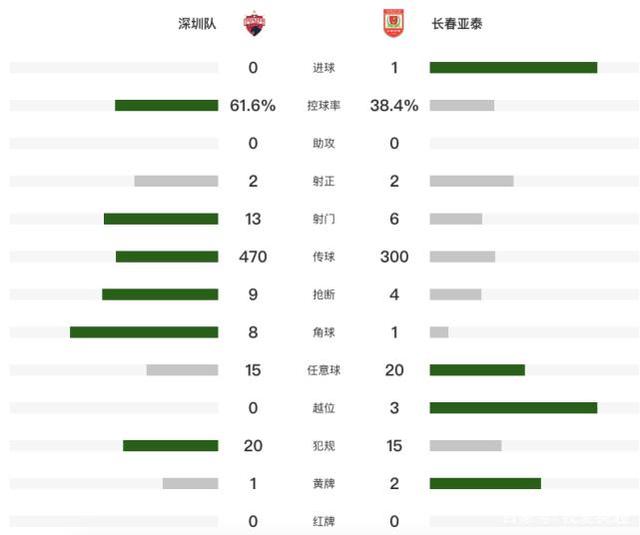Click Shenzhen's green fouls bar for 20
Screen dimensions: 640x535
click(x=170, y=445)
